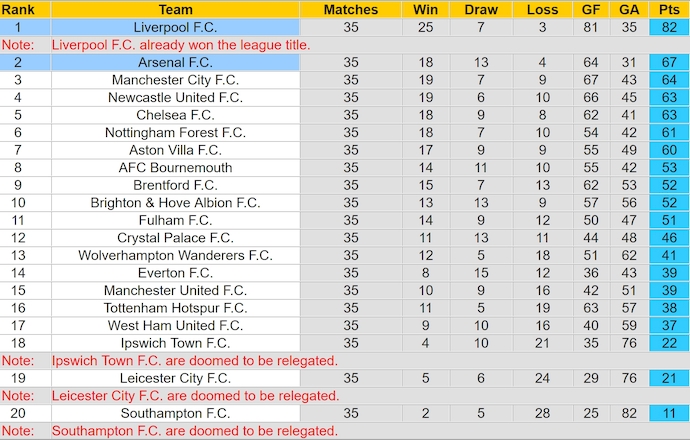Image resolution: width=690 pixels, height=440 pixels.
Task: Click the Liverpool title-win note row
Action: [x=180, y=45]
